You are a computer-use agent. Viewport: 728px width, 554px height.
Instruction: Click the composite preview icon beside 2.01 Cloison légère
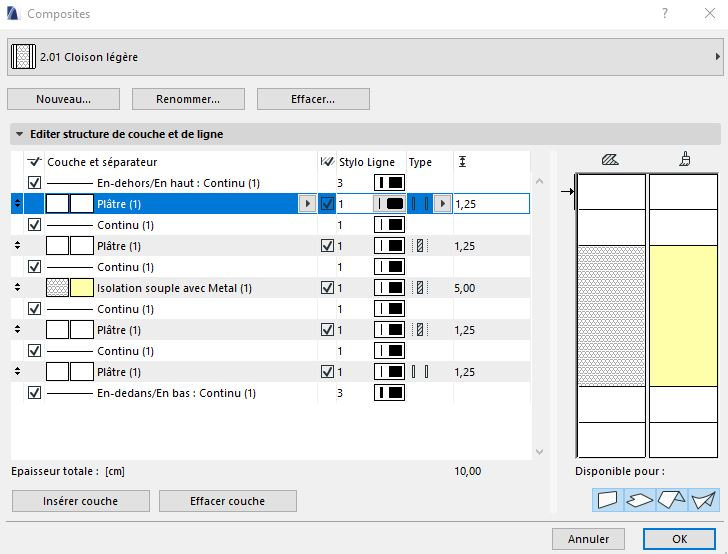coord(23,57)
